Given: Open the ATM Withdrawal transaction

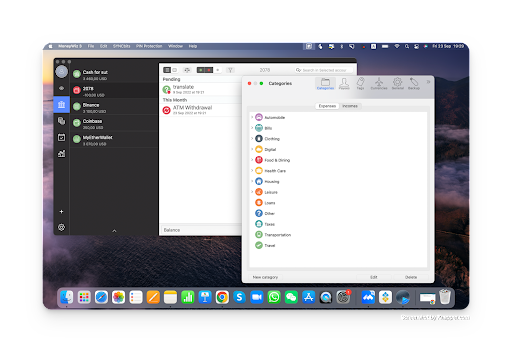Looking at the screenshot, I should [x=201, y=110].
